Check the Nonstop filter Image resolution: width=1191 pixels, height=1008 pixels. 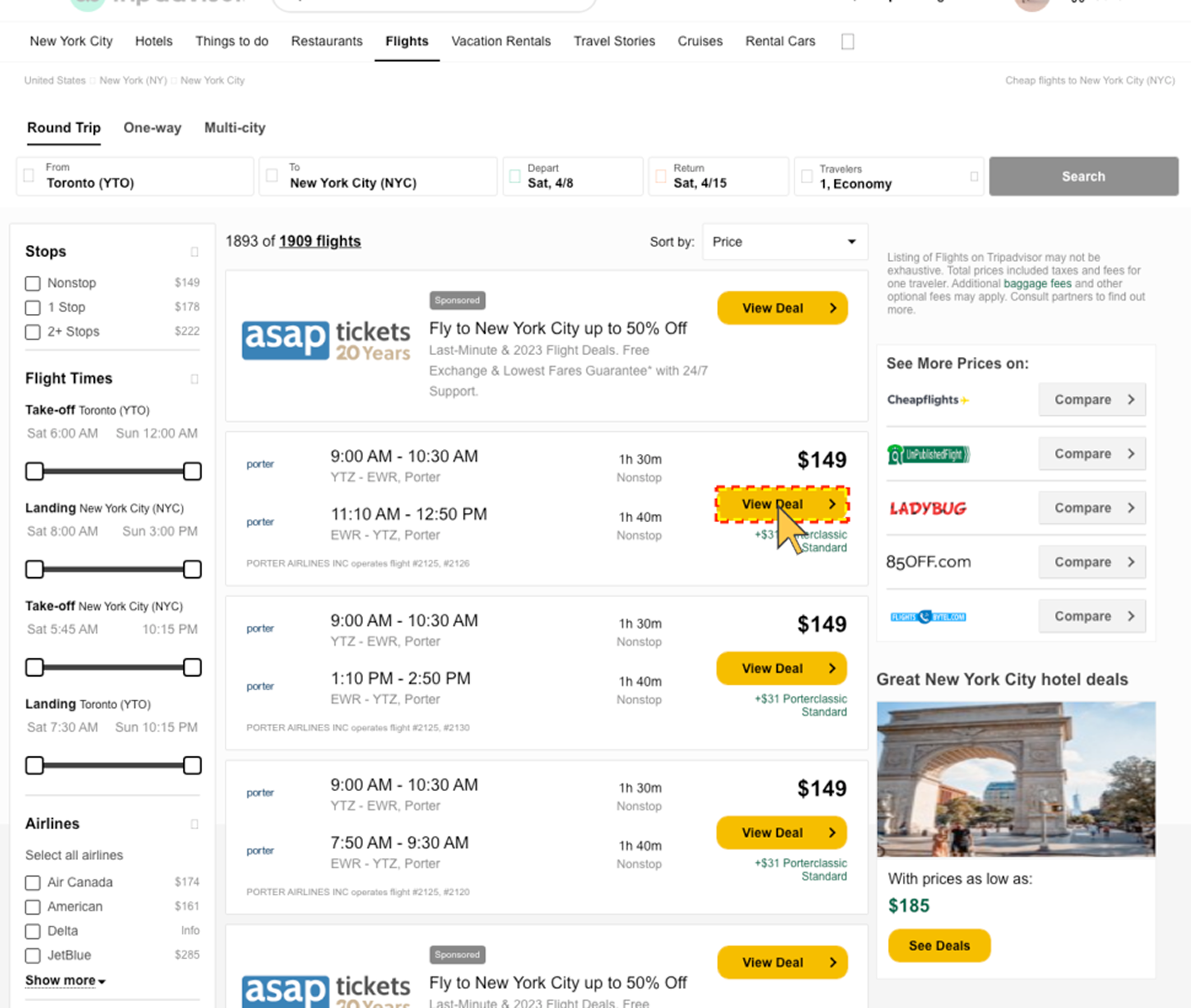click(x=33, y=284)
